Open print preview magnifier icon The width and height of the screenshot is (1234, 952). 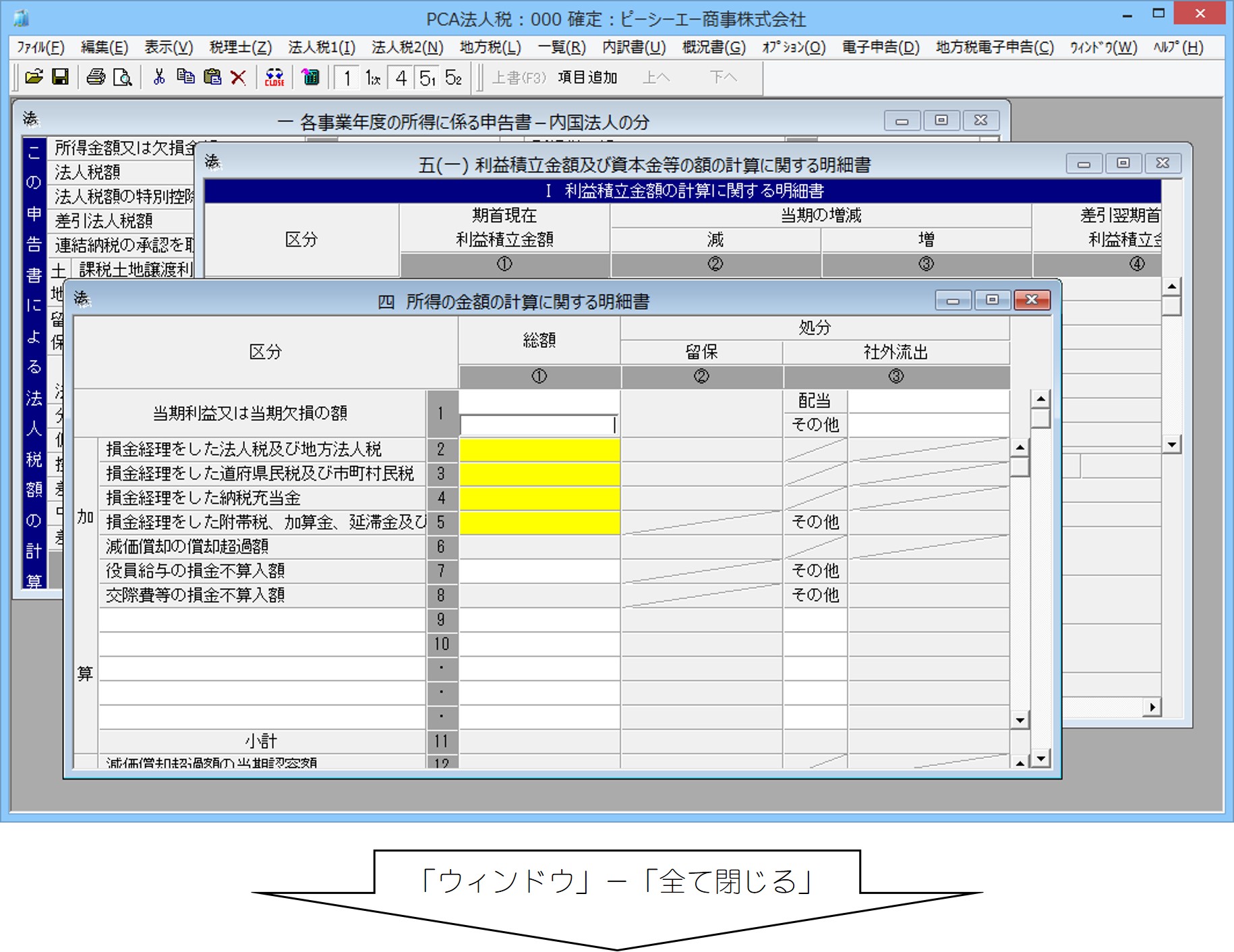[x=122, y=78]
